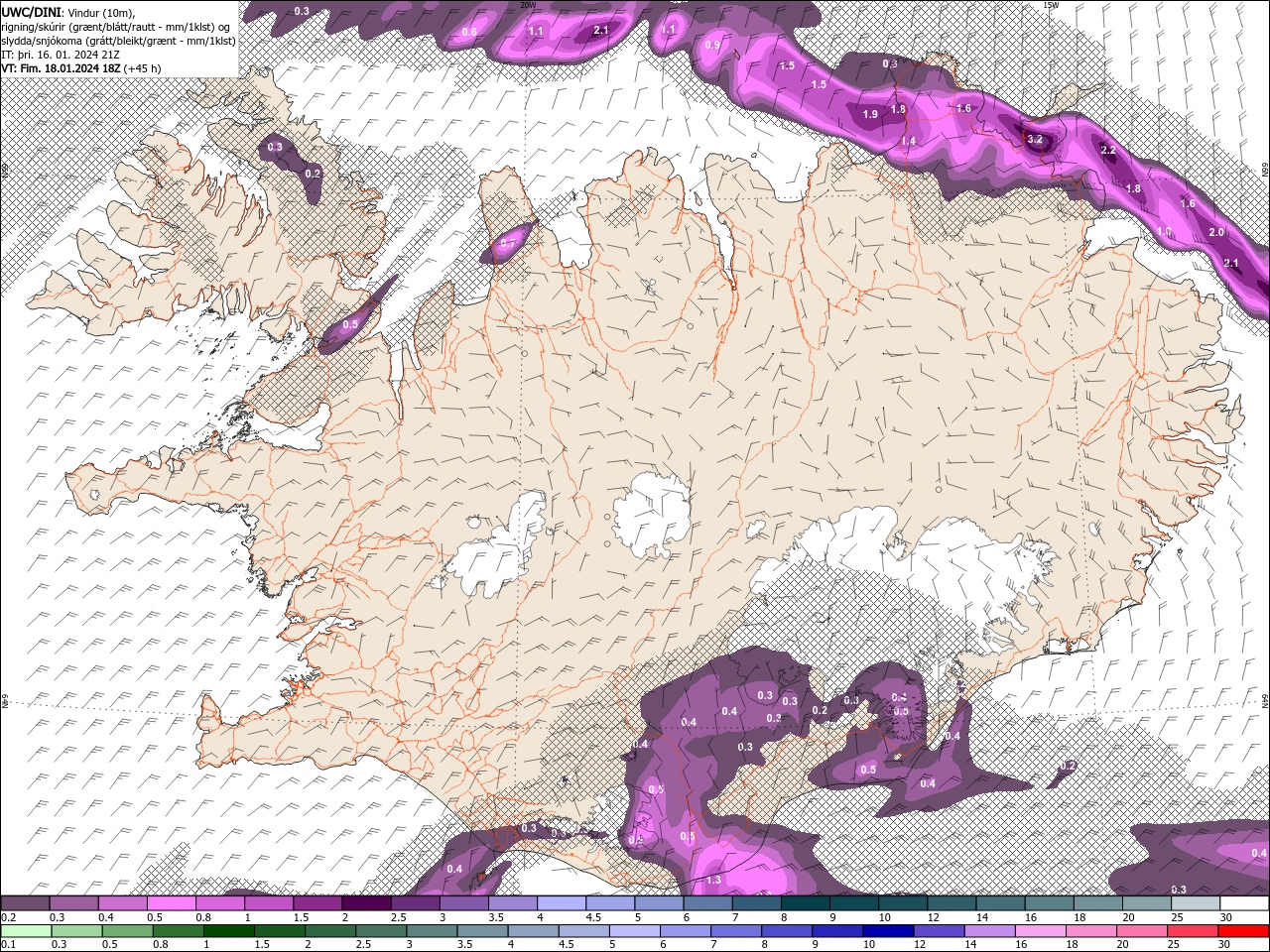Click the pale green first swatch of lower legend row
The image size is (1270, 952).
26,931
